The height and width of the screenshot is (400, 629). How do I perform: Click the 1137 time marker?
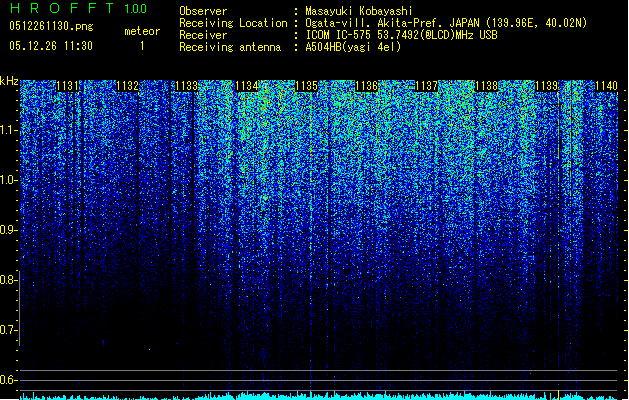[426, 86]
